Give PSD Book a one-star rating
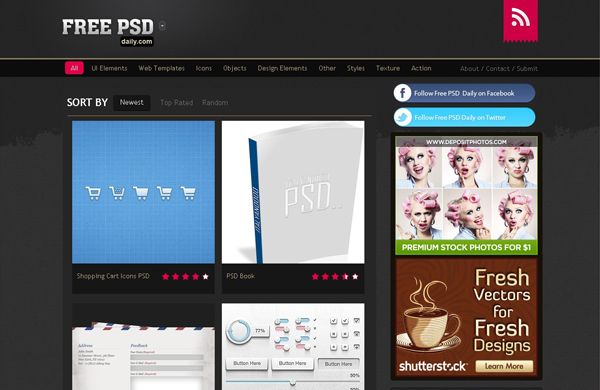 click(315, 276)
